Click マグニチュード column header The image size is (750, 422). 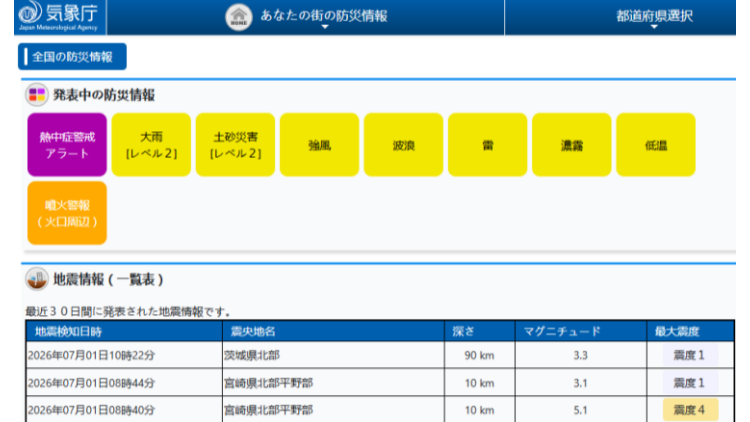coord(581,331)
